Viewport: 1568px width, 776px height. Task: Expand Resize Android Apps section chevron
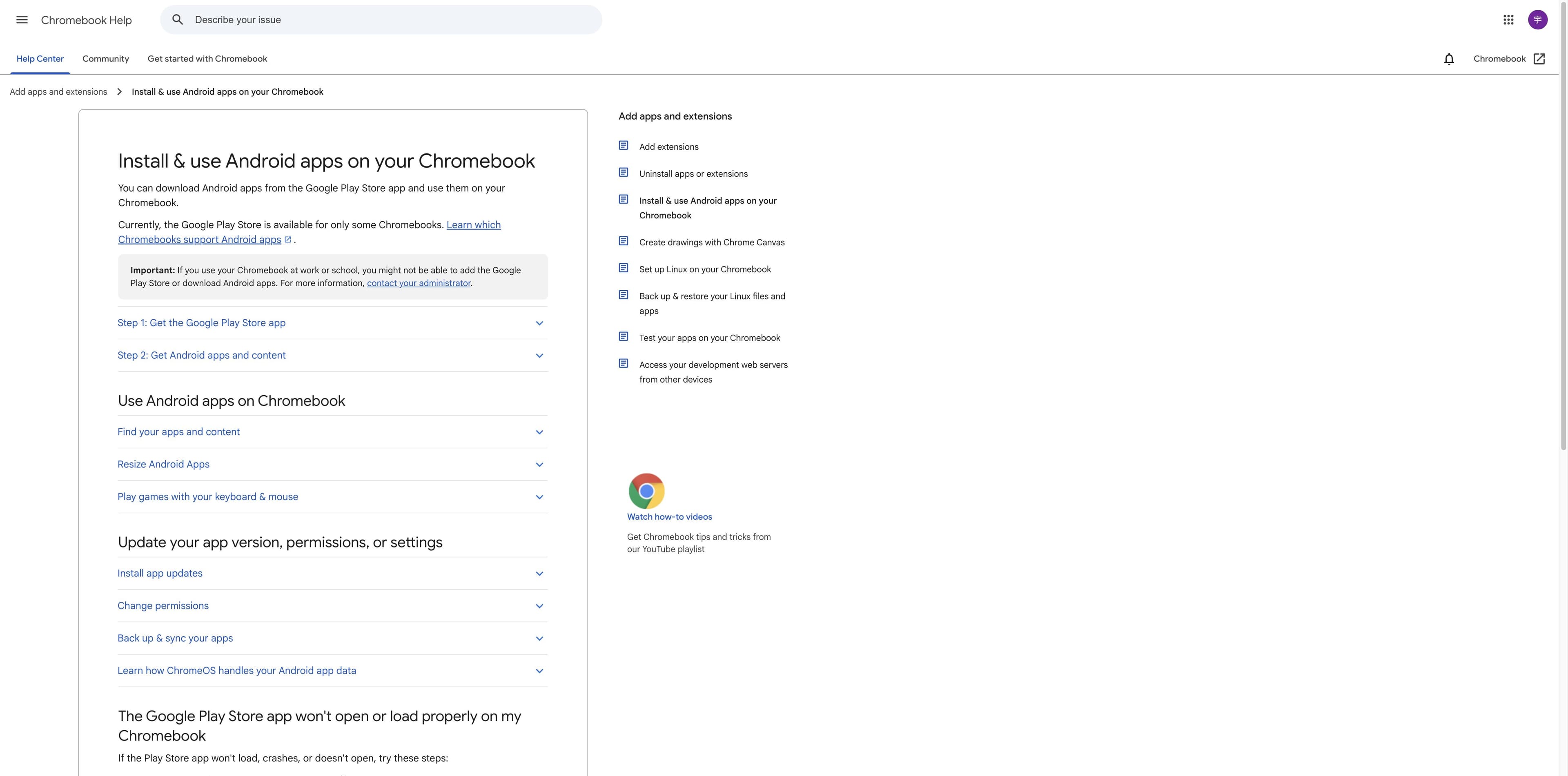(539, 465)
